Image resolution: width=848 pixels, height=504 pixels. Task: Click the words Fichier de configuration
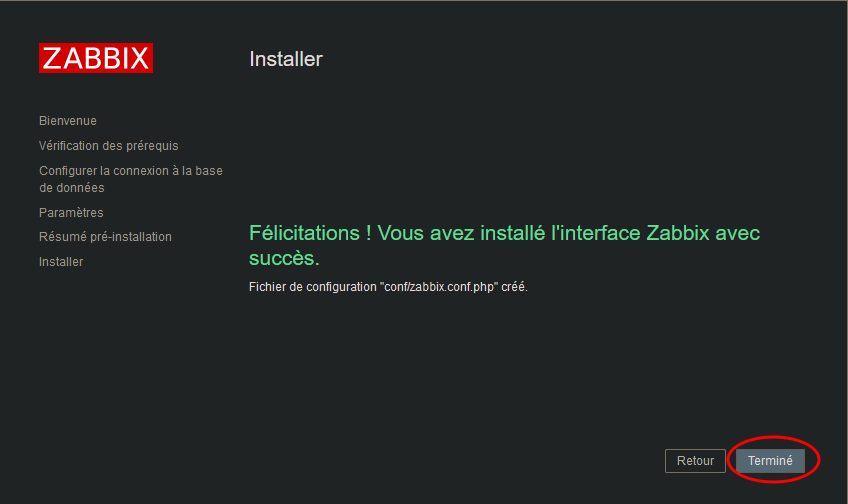point(313,287)
